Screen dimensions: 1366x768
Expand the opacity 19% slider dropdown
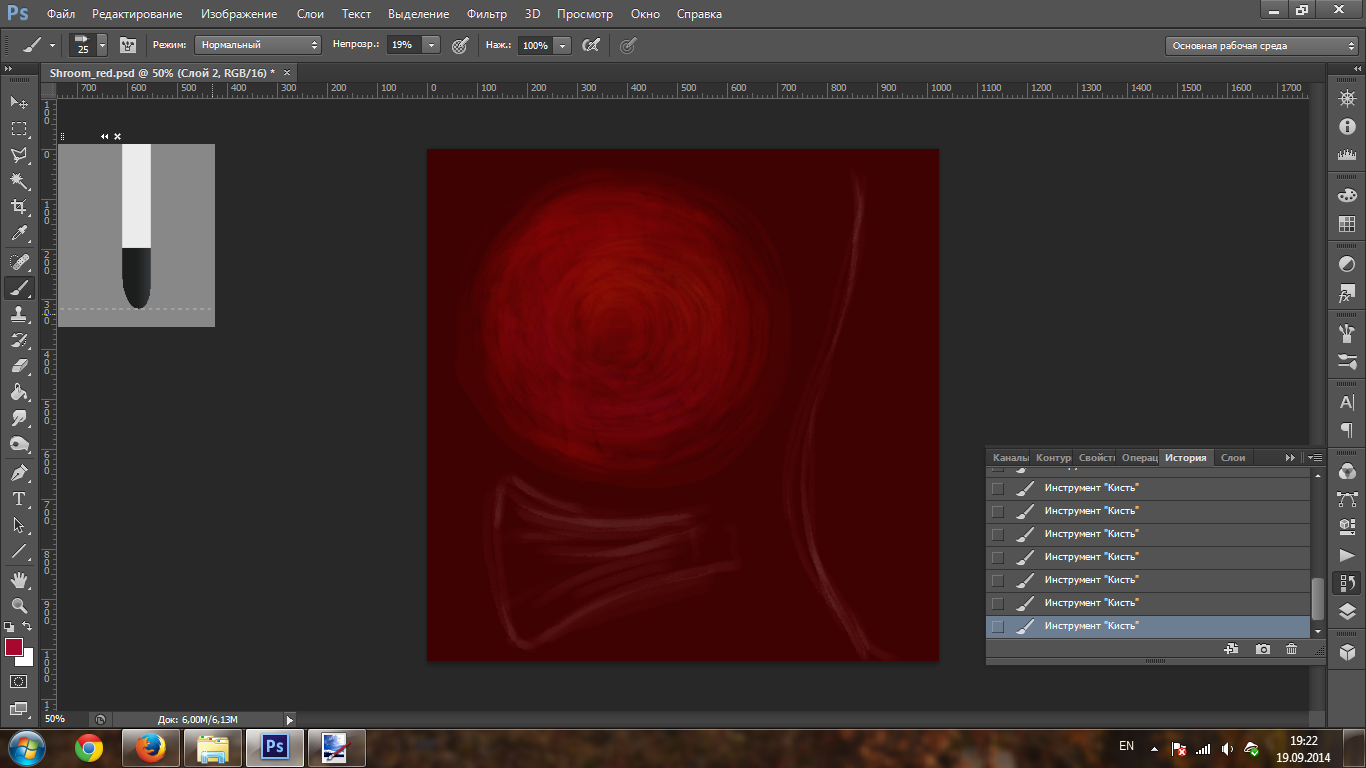(431, 45)
